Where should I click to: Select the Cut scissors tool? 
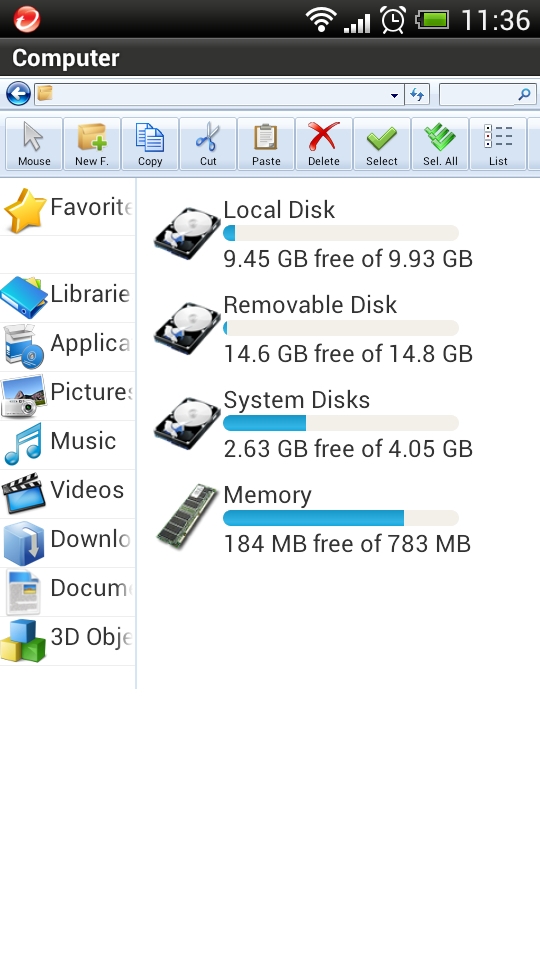(x=208, y=144)
